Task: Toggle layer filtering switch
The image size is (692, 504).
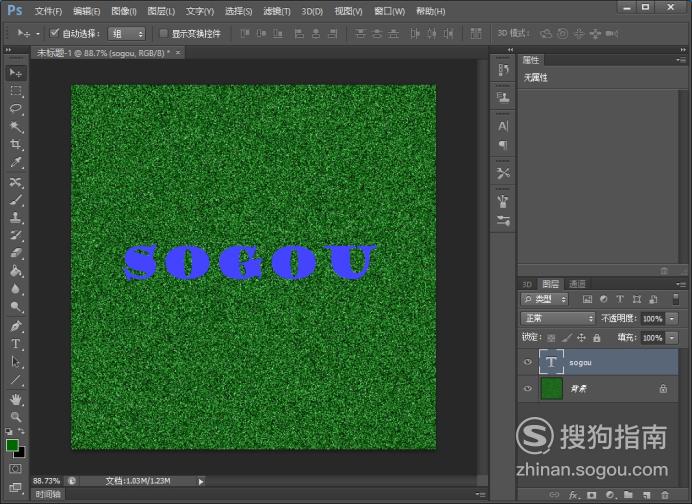Action: [x=675, y=299]
